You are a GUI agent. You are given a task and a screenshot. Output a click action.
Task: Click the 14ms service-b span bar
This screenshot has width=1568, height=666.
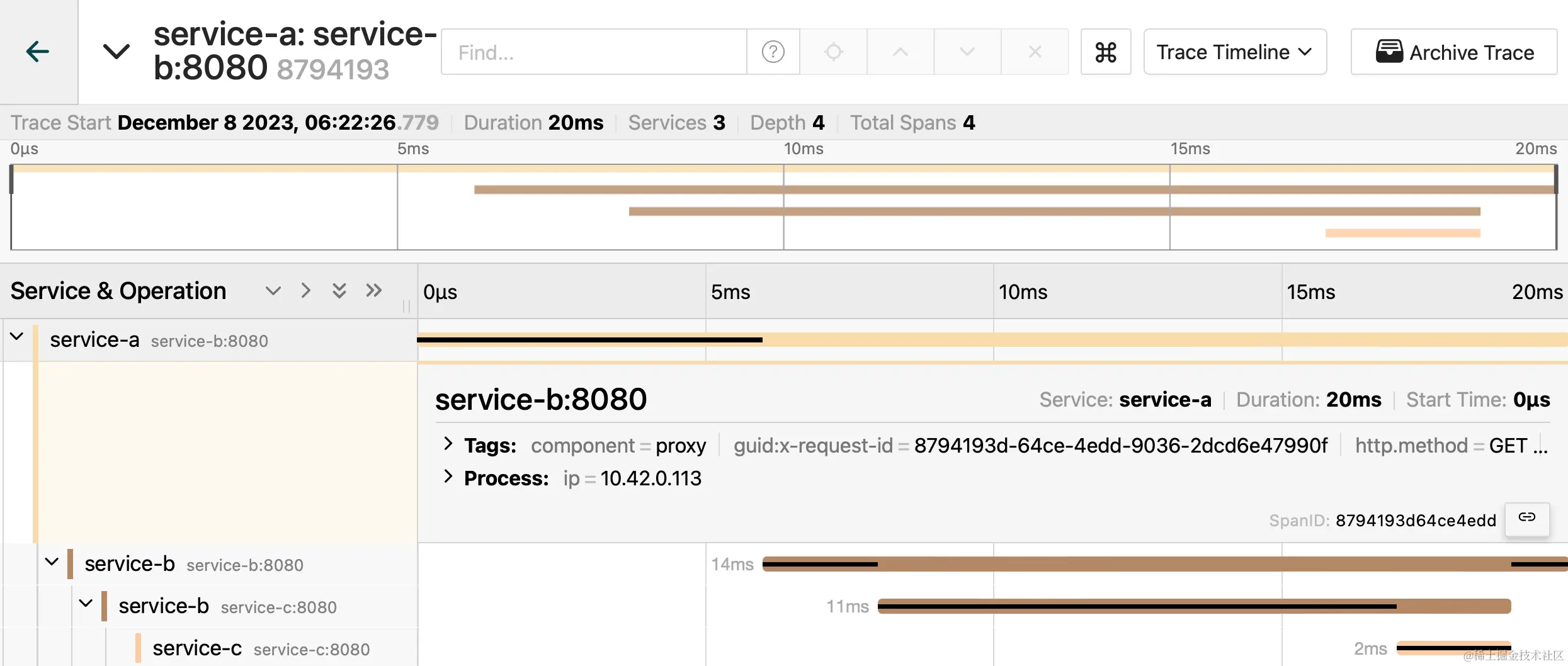(x=1165, y=564)
